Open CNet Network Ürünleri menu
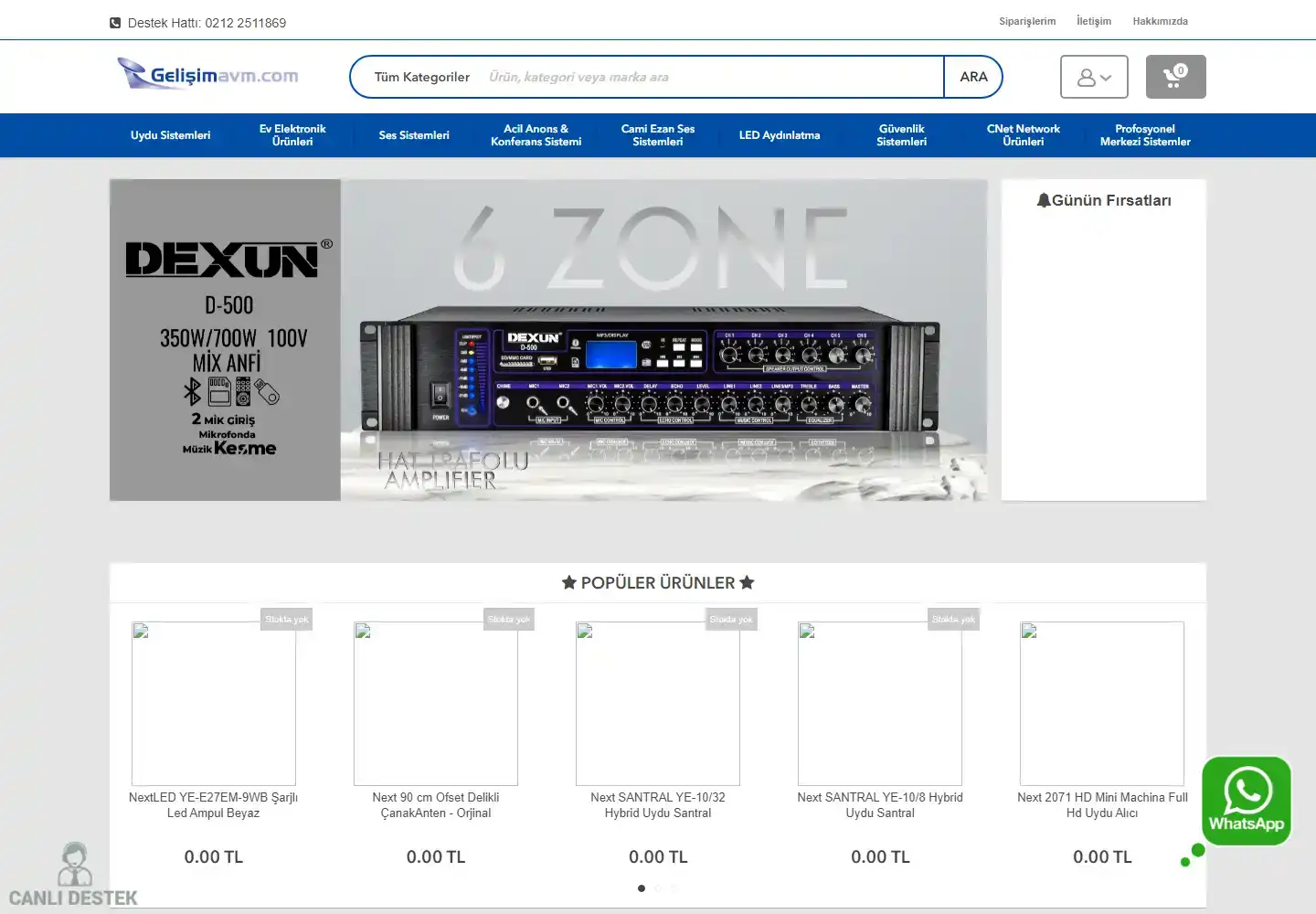The width and height of the screenshot is (1316, 914). (x=1024, y=135)
